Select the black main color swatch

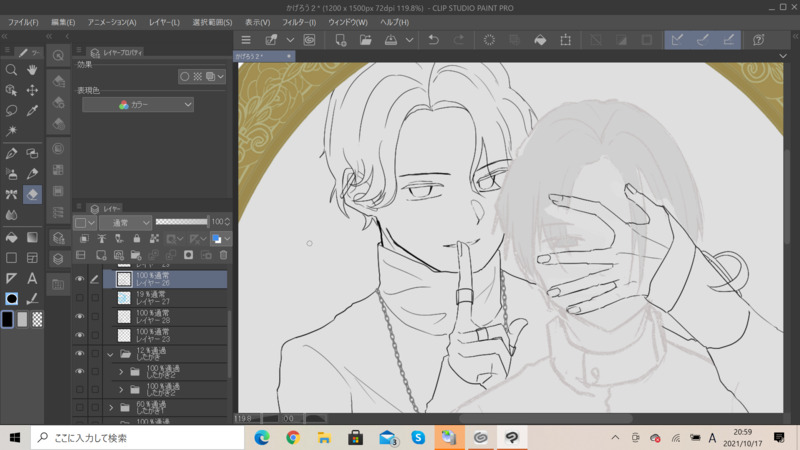7,319
